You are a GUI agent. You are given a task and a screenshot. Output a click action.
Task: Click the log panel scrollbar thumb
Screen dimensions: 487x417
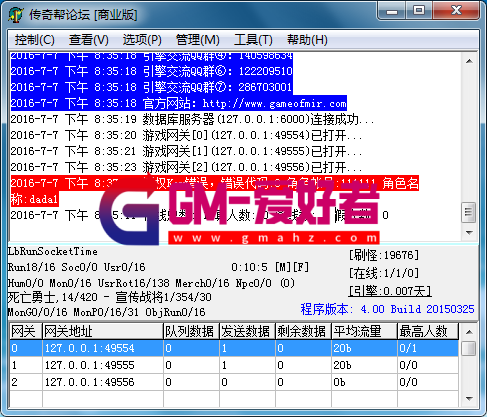tap(469, 212)
